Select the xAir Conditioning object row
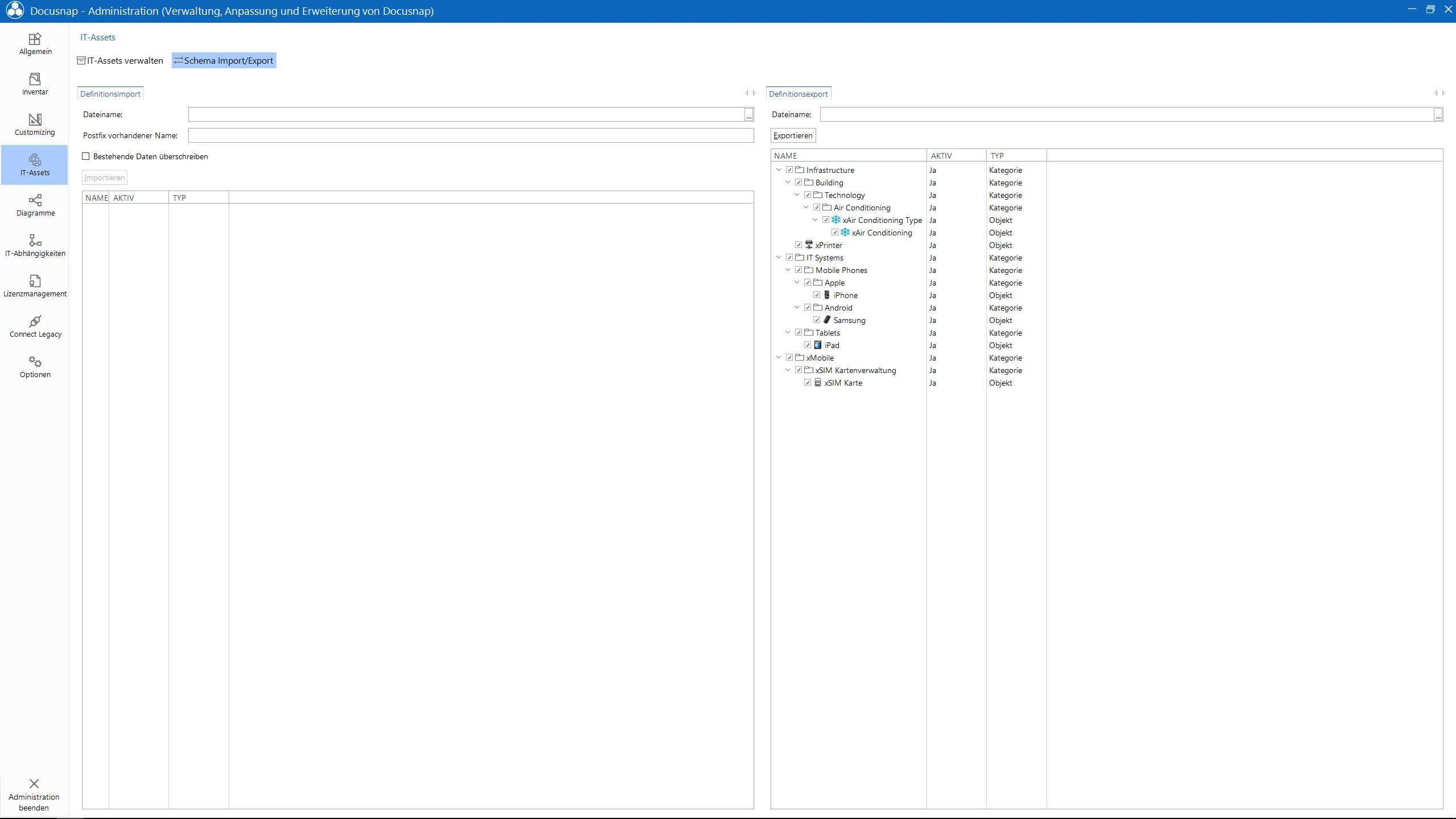The image size is (1456, 819). (882, 232)
